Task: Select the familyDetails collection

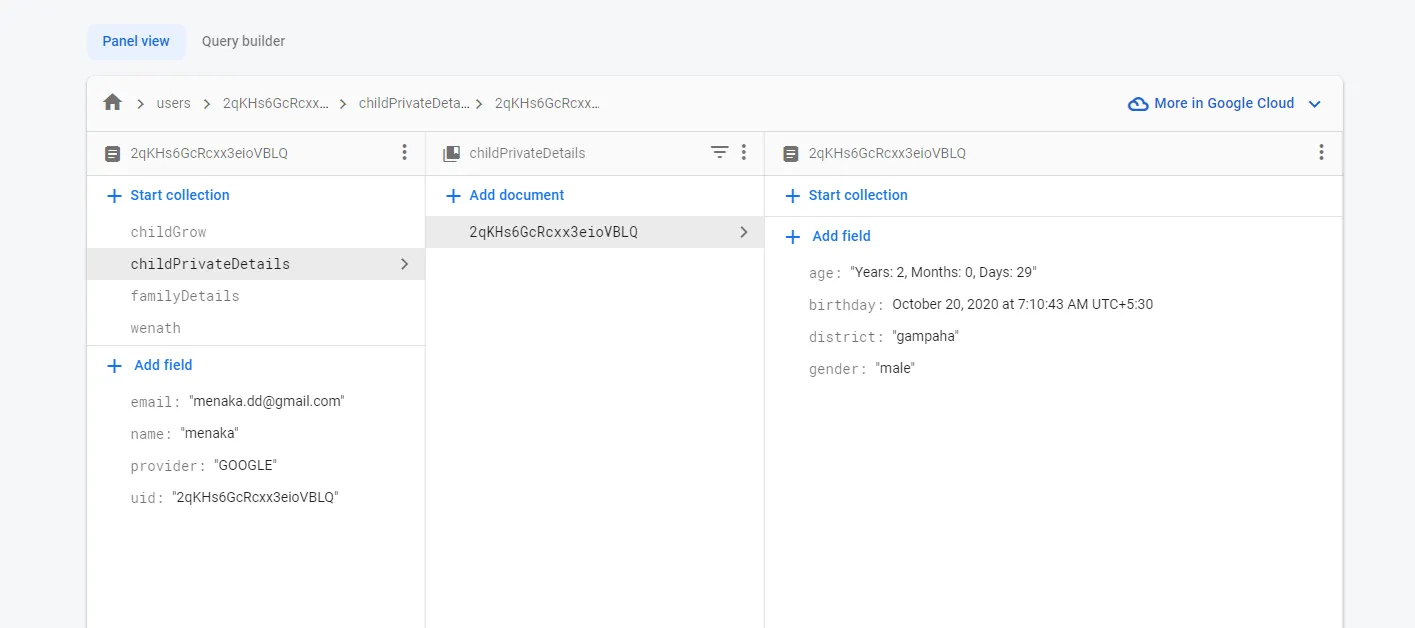Action: (x=185, y=296)
